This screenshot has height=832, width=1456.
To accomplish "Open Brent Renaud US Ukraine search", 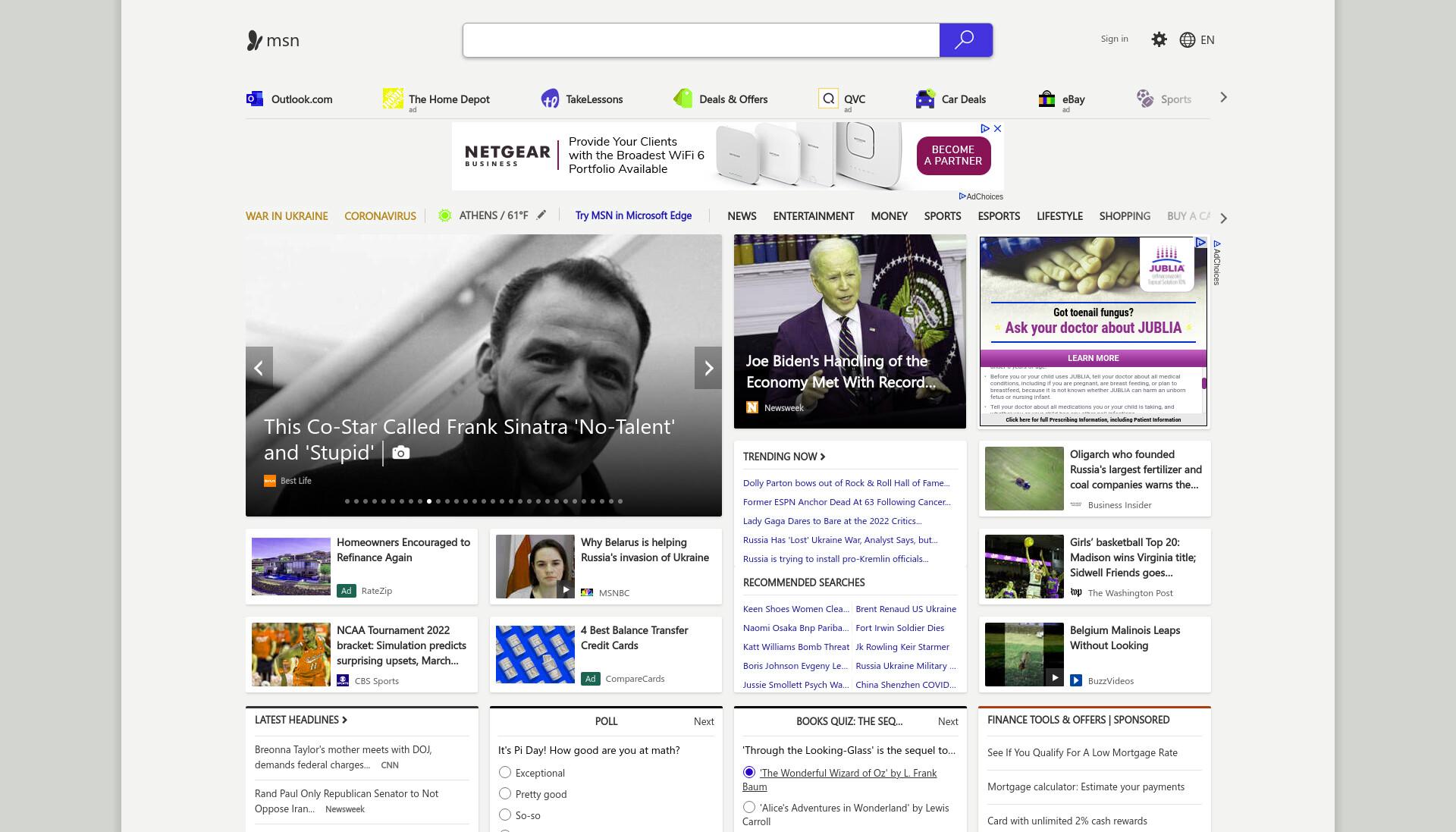I will click(905, 609).
